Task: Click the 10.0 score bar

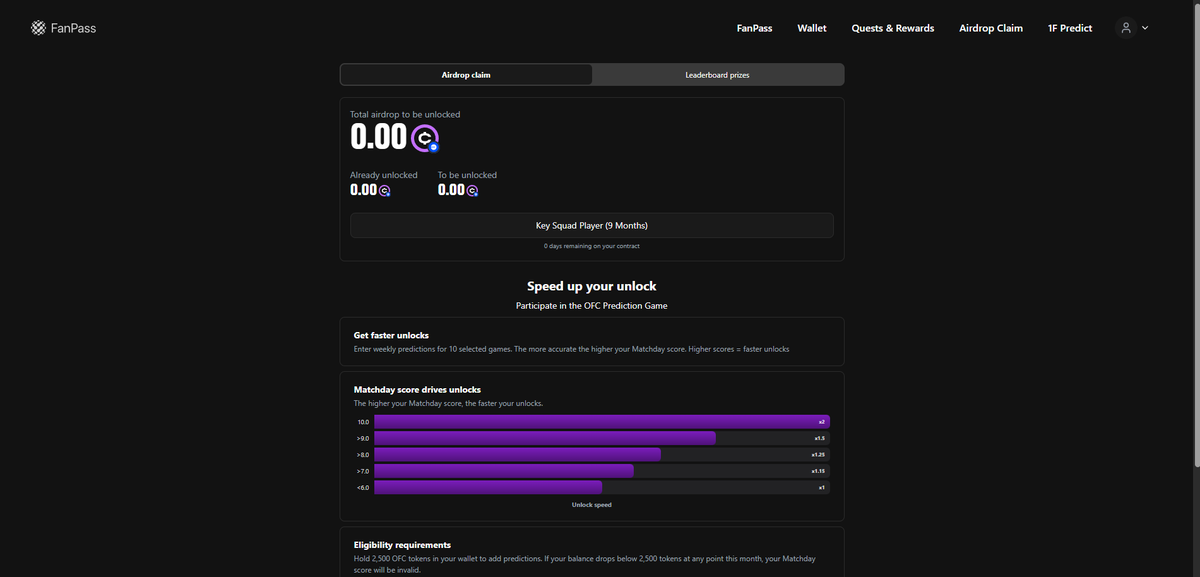Action: tap(602, 422)
